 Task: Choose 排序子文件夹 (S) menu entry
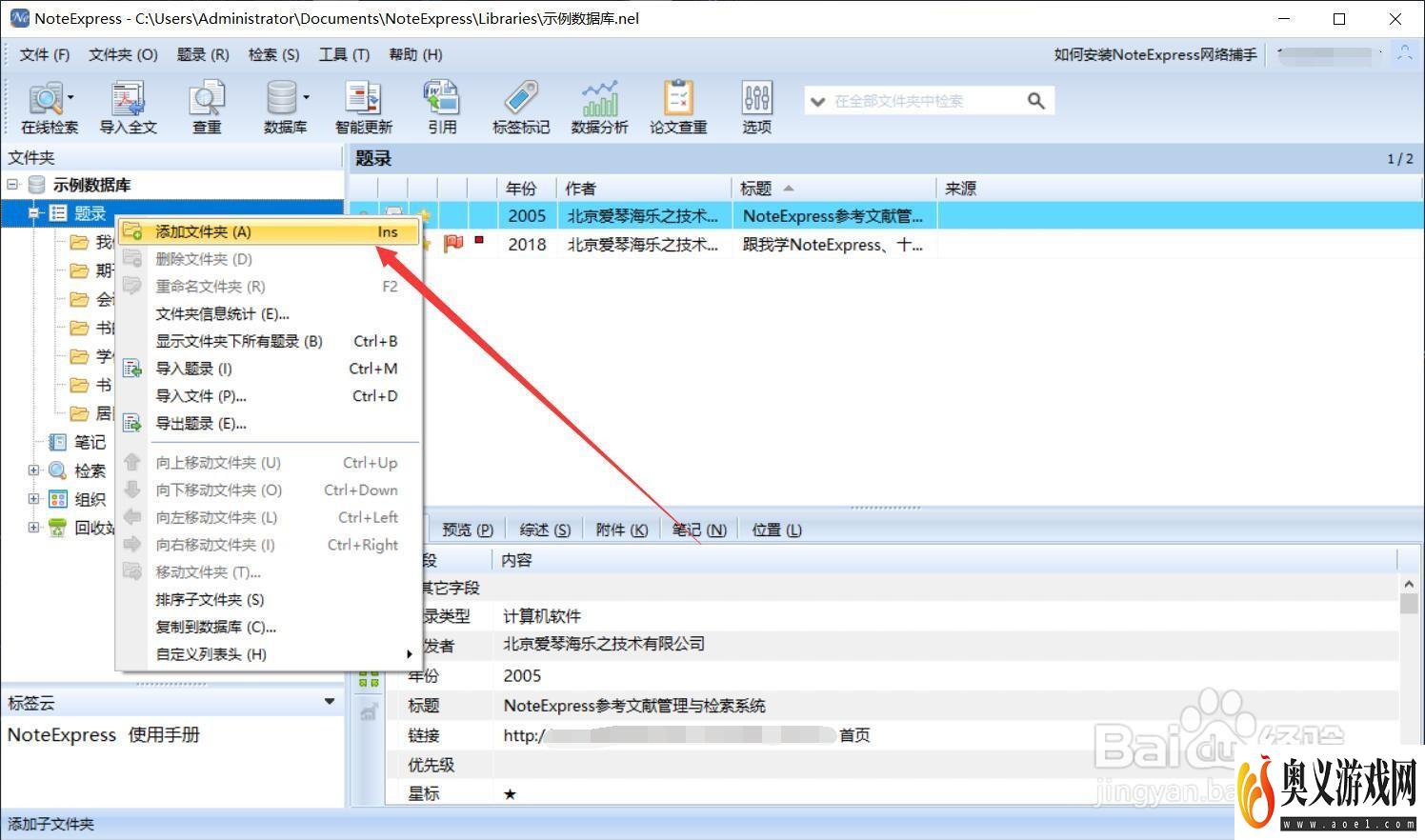271,599
